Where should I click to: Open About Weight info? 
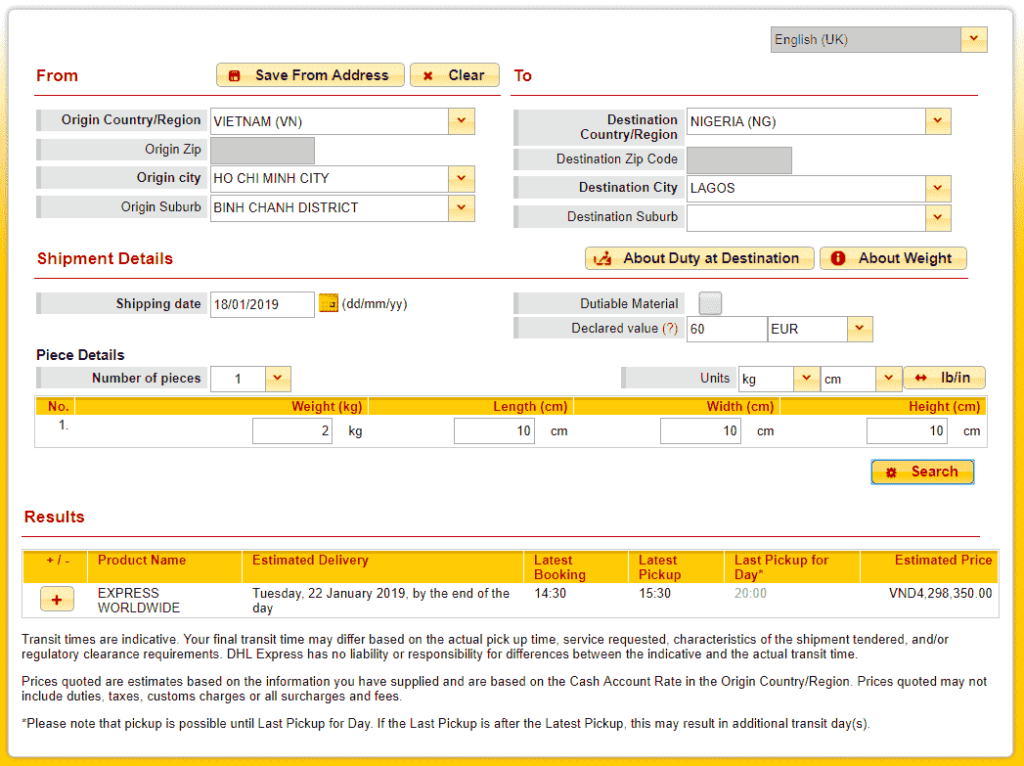click(x=893, y=258)
